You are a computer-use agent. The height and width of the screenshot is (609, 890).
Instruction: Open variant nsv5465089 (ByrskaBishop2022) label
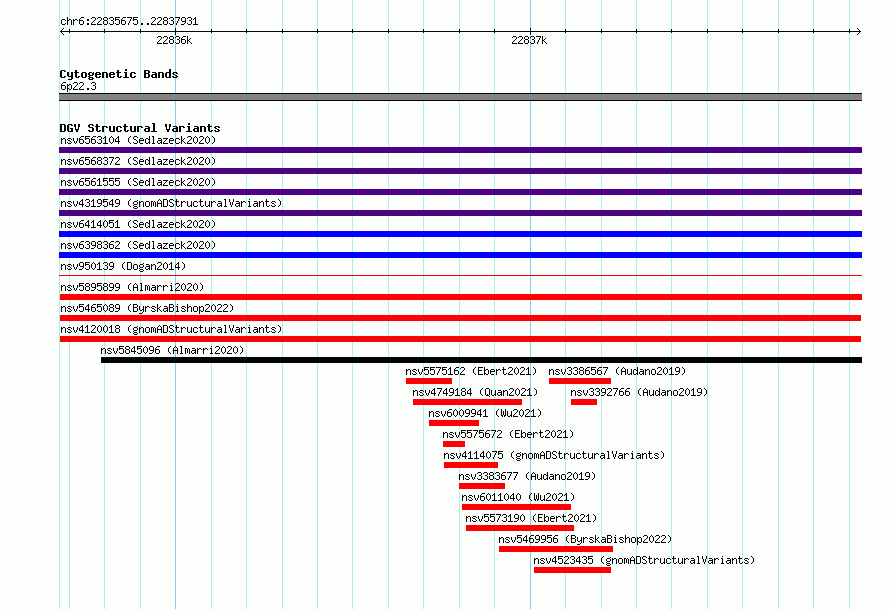pos(147,308)
